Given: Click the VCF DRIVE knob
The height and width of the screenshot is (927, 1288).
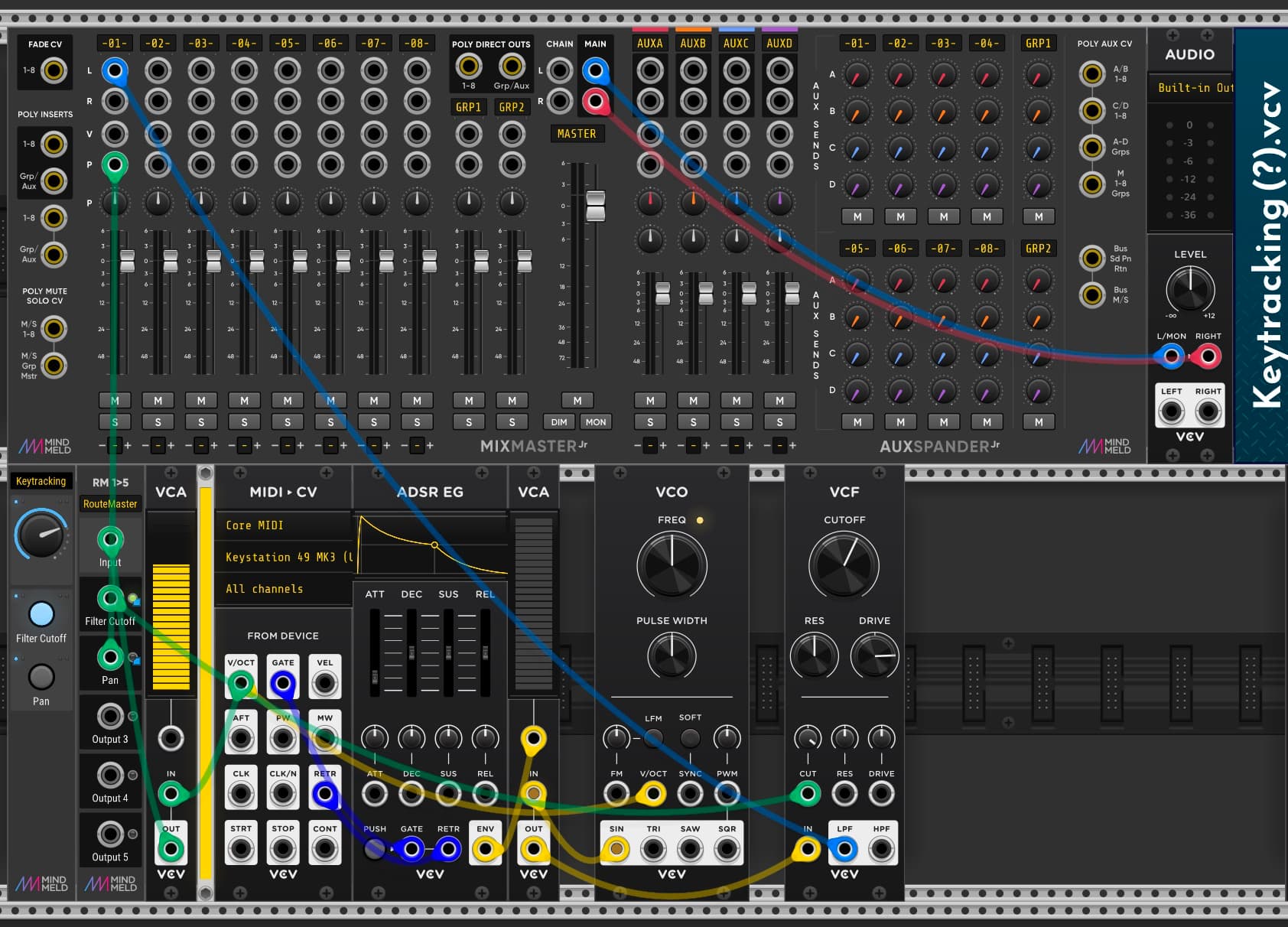Looking at the screenshot, I should tap(875, 655).
